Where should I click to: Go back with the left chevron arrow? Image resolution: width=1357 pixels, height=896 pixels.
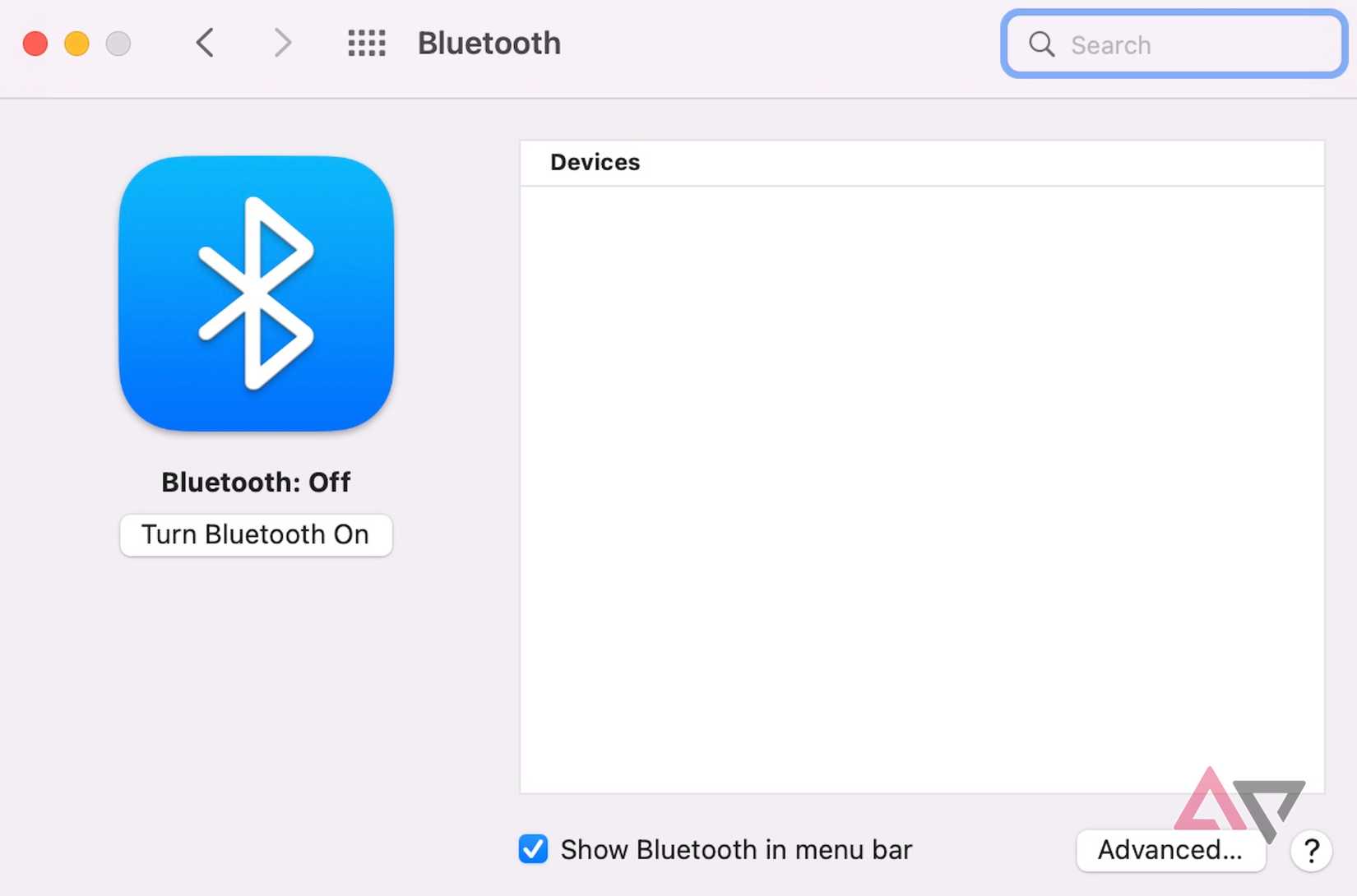[205, 43]
